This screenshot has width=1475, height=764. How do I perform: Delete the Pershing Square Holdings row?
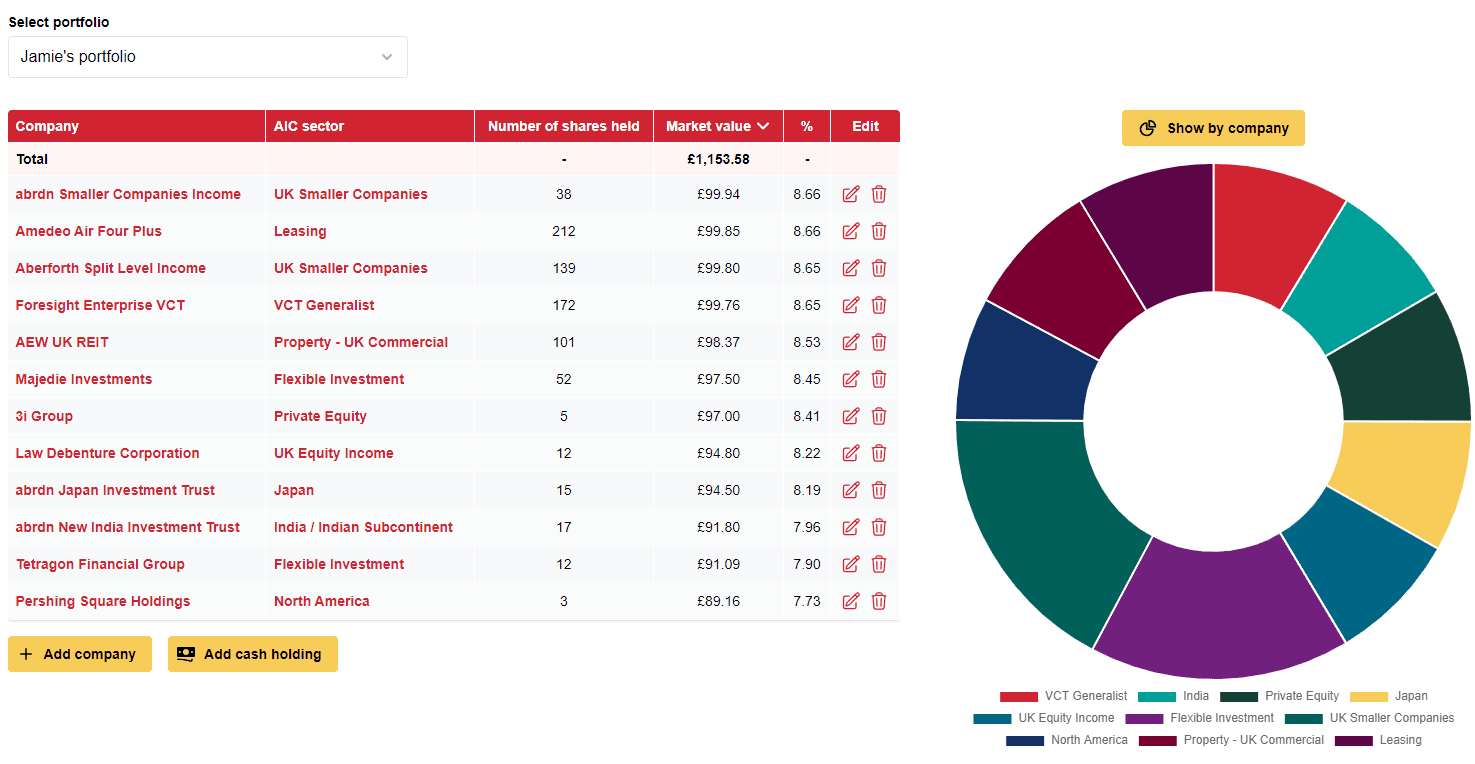click(879, 601)
